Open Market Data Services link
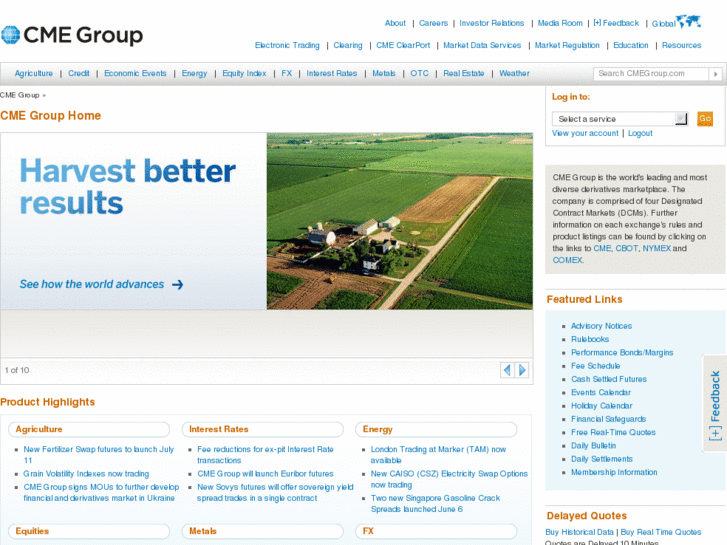 [482, 45]
